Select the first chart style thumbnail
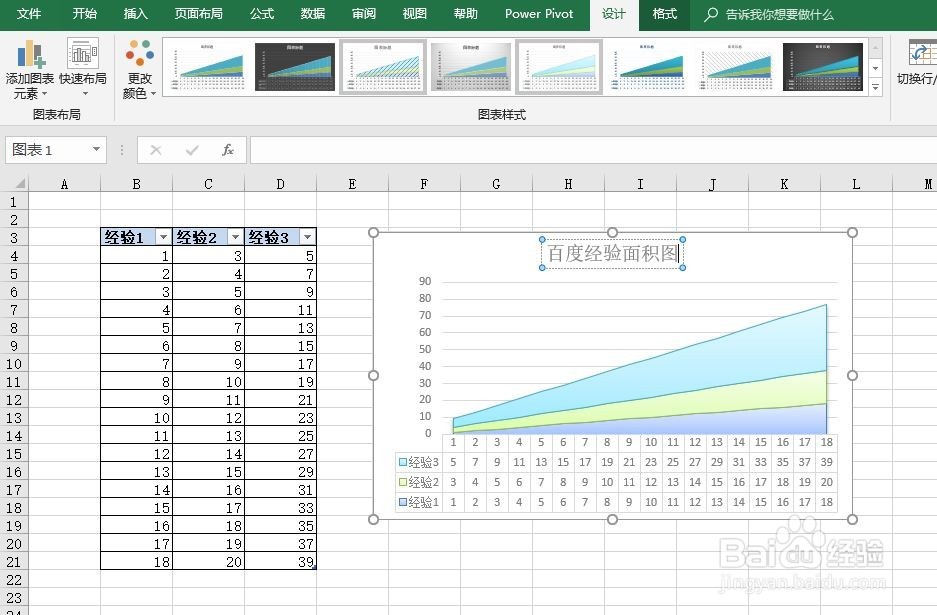 coord(207,66)
